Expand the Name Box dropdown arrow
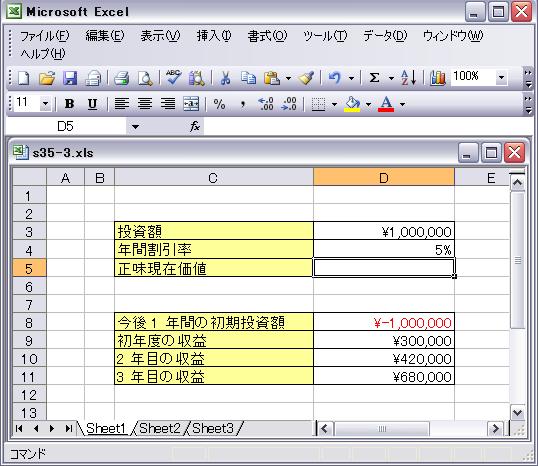Viewport: 538px width, 466px height. tap(136, 127)
